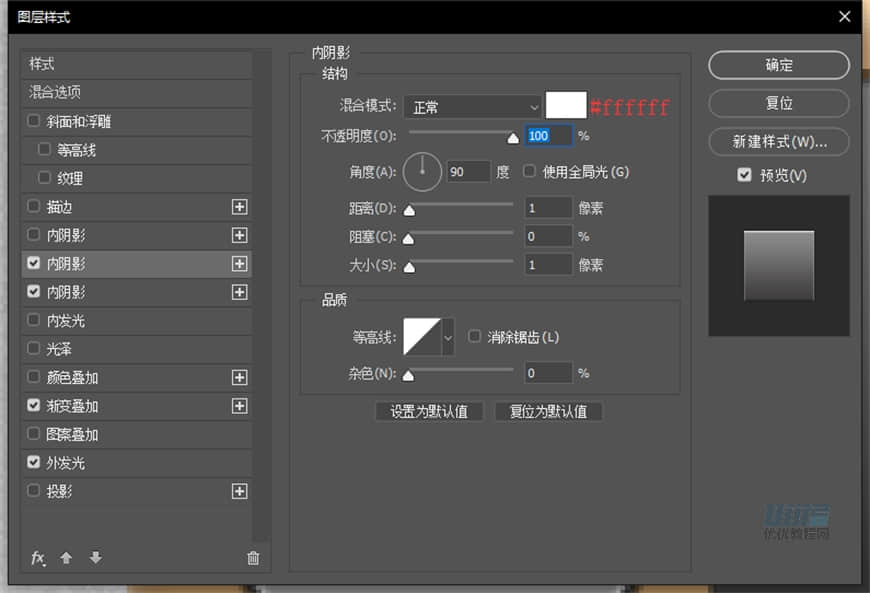Enable the 消除锯齿 checkbox
Viewport: 870px width, 593px height.
click(x=474, y=337)
